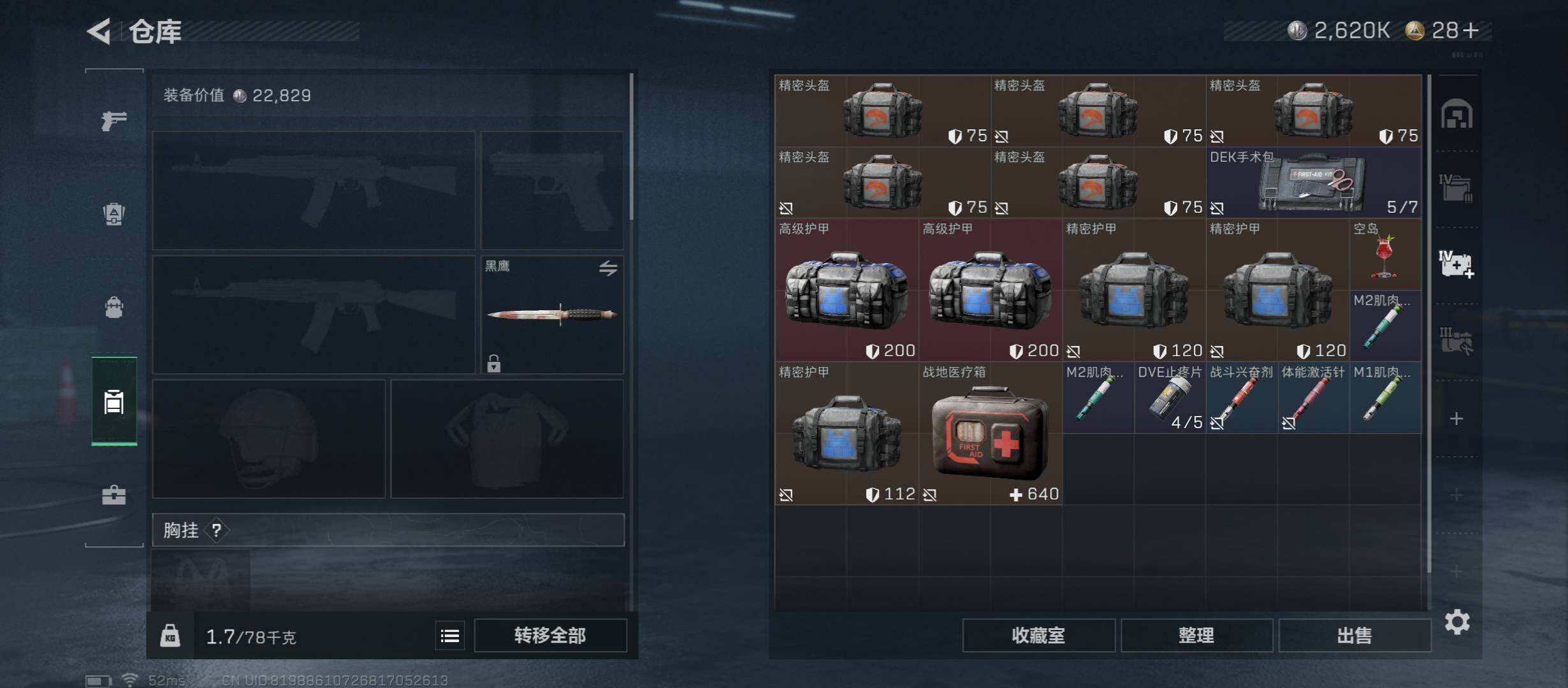Add more currency with plus next to 28
Image resolution: width=1568 pixels, height=688 pixels.
pos(1471,30)
